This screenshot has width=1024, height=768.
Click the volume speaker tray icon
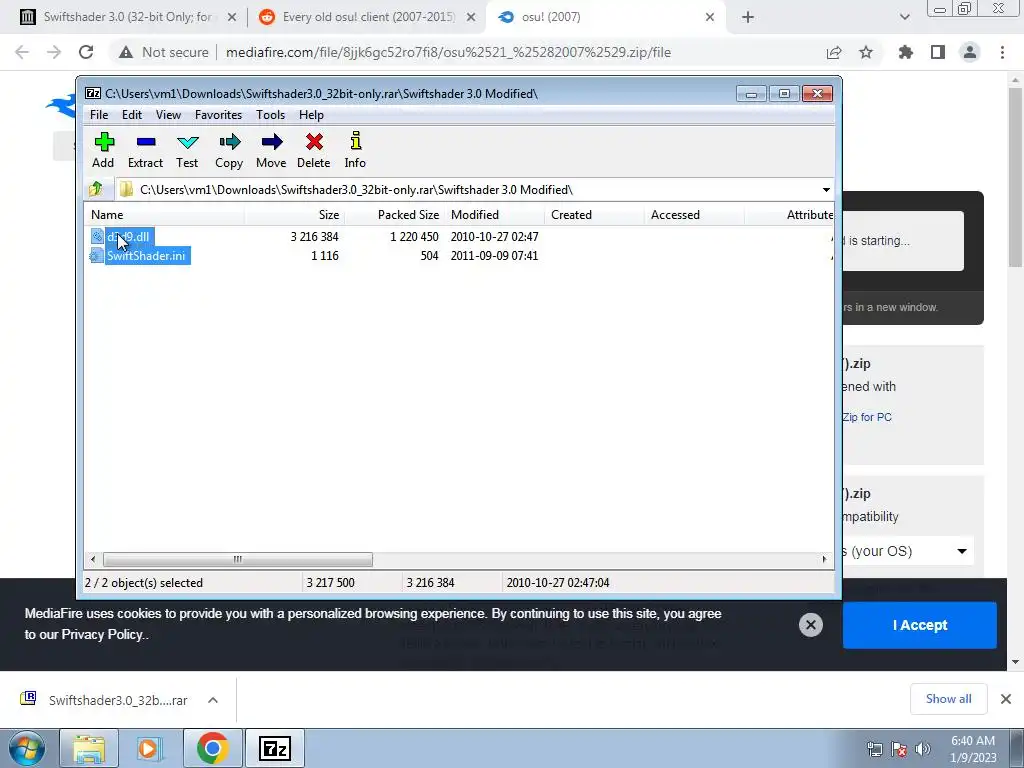(x=922, y=749)
